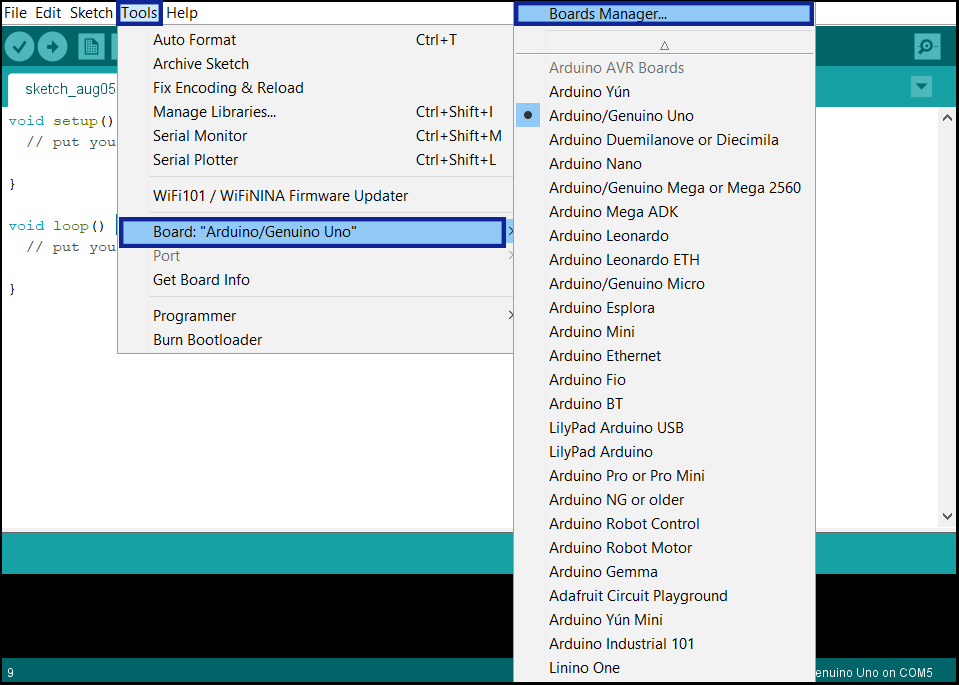Click Burn Bootloader
The height and width of the screenshot is (685, 959).
[207, 340]
